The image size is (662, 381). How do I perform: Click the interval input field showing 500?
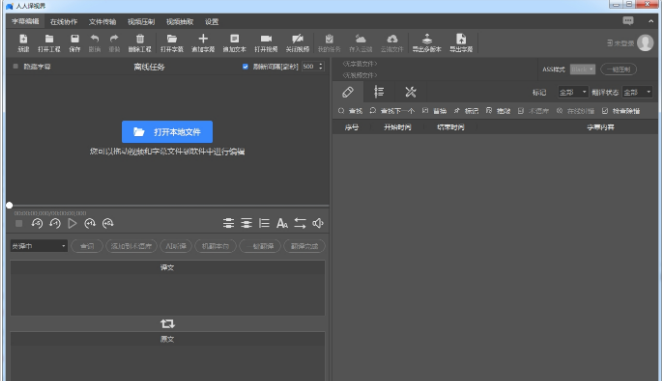309,66
